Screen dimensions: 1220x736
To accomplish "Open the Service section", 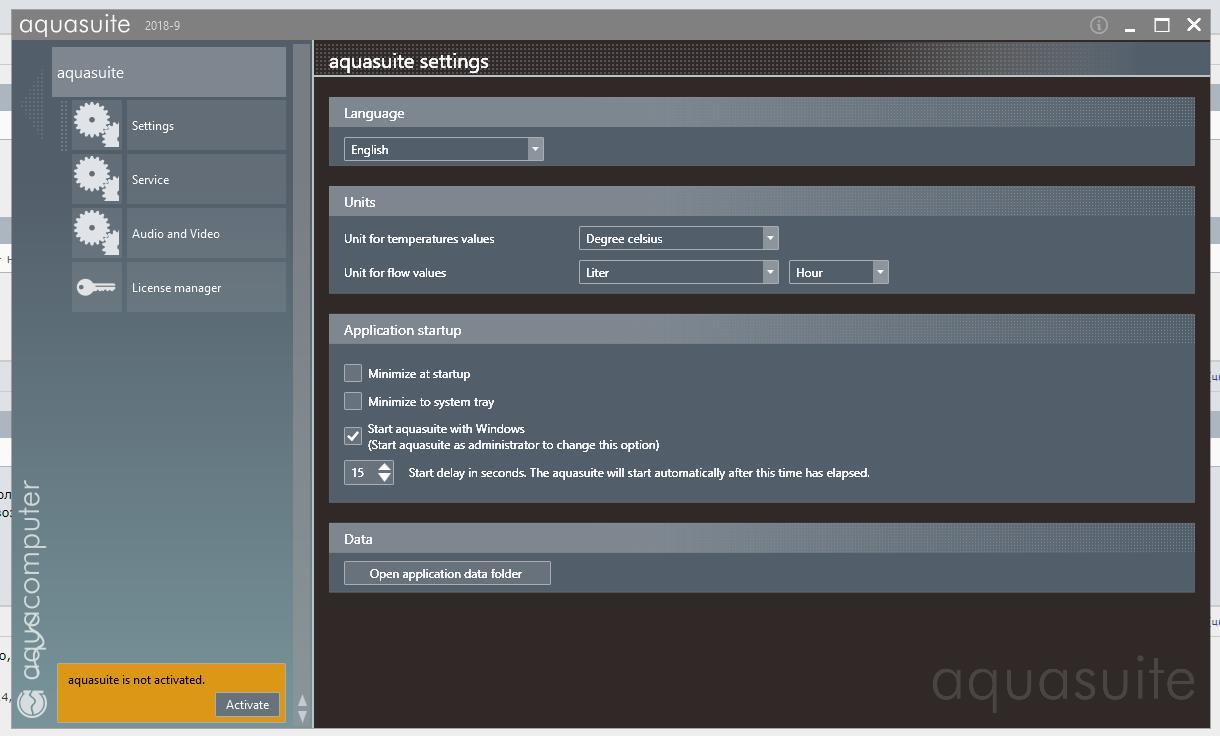I will 206,179.
